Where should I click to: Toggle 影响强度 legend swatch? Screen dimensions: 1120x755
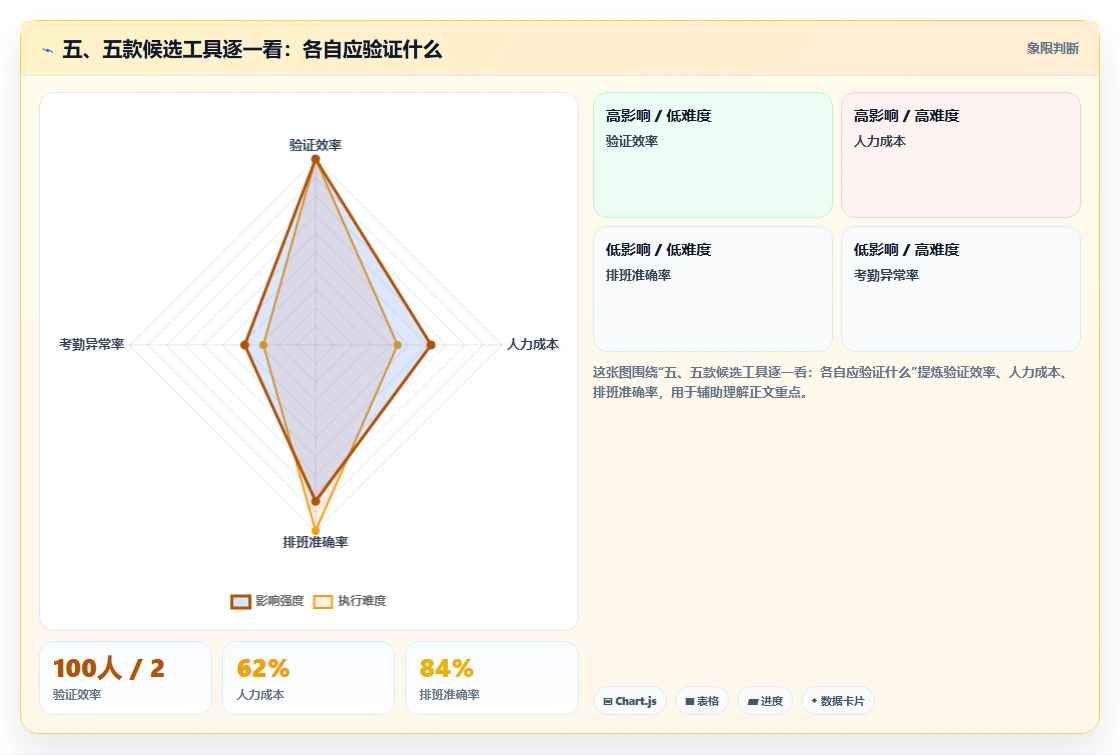[x=241, y=601]
